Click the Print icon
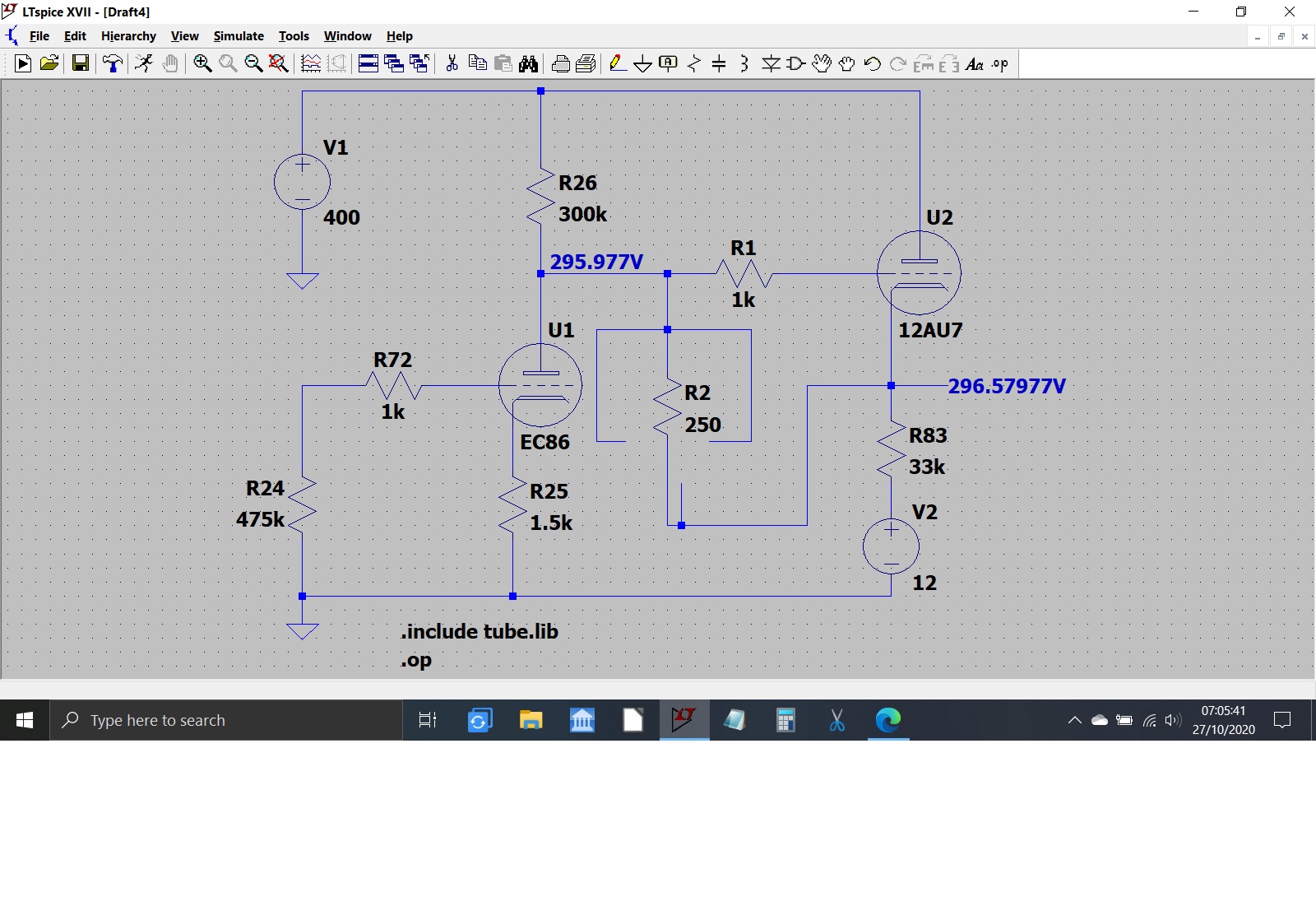Viewport: 1316px width, 920px height. [561, 63]
